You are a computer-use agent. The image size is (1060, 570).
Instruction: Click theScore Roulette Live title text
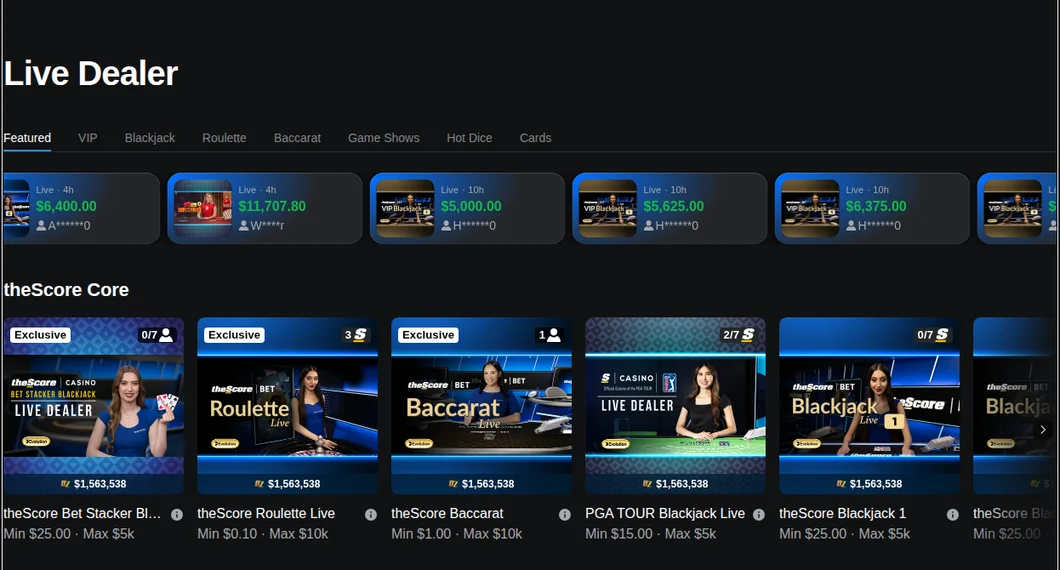coord(266,514)
